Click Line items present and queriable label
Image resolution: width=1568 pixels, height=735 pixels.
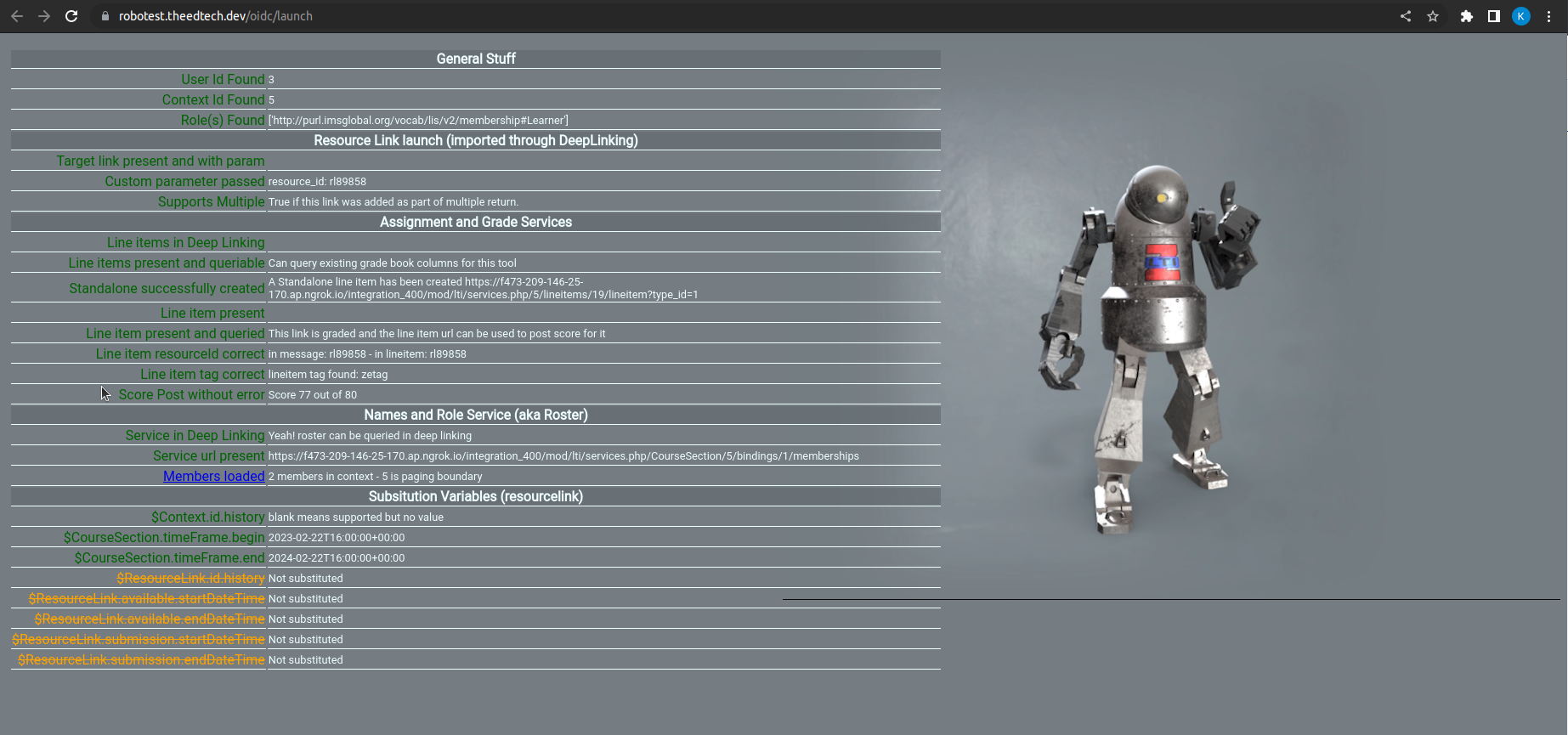coord(167,263)
